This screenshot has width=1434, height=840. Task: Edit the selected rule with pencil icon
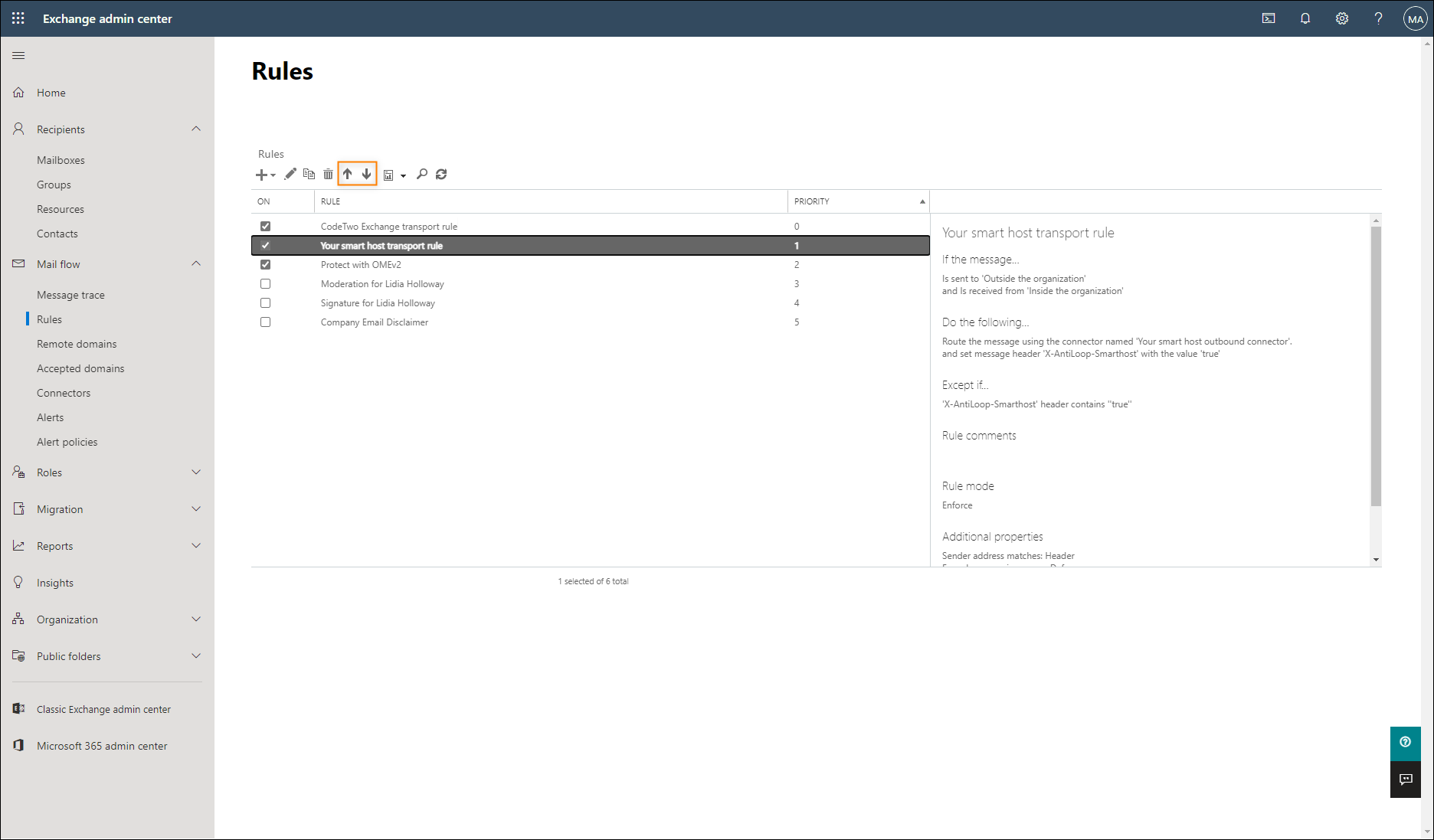click(290, 174)
